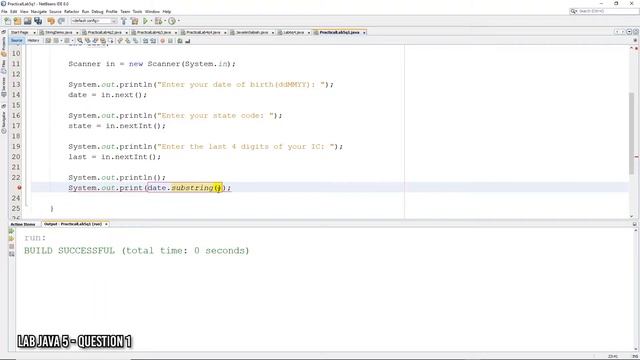Open the Debug menu
Viewport: 640px width, 360px height.
point(97,11)
